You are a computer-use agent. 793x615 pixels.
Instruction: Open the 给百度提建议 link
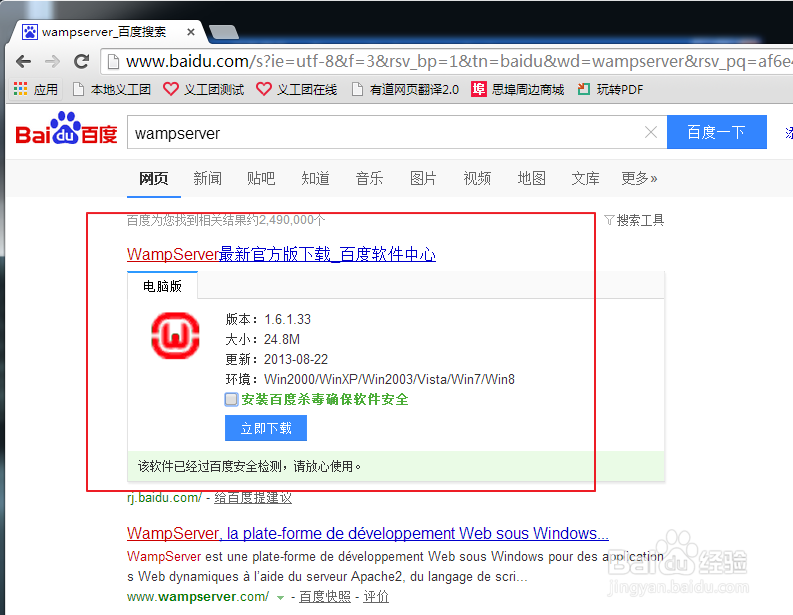tap(253, 498)
